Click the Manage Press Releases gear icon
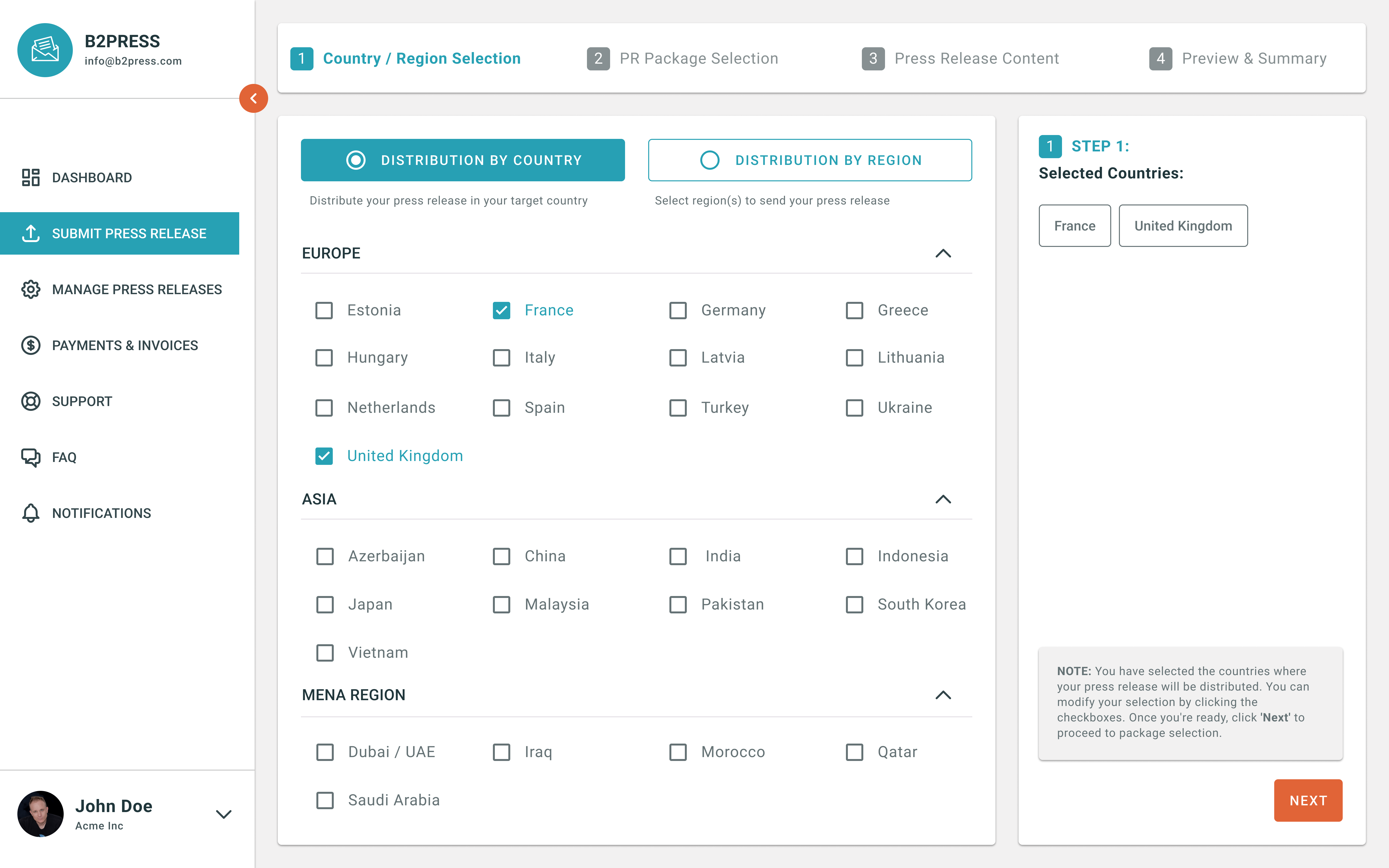This screenshot has height=868, width=1389. tap(30, 289)
